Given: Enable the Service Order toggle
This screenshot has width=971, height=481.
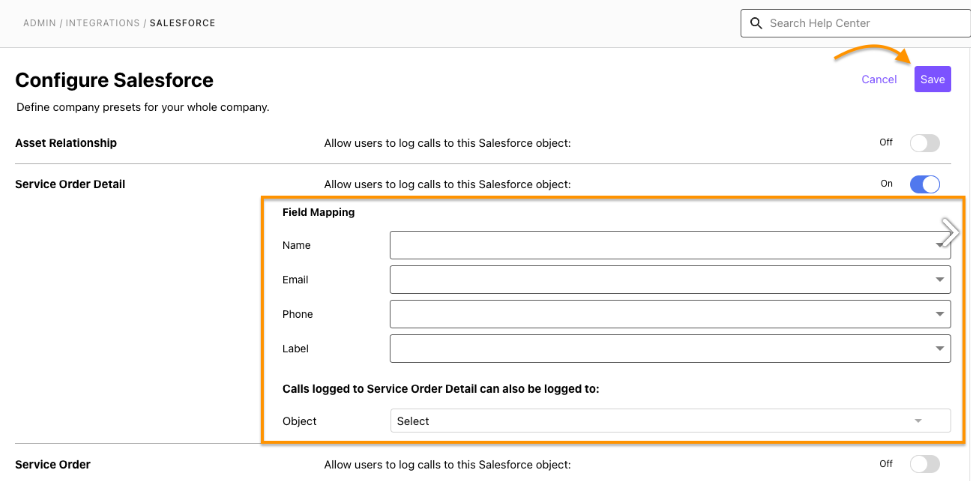Looking at the screenshot, I should [925, 464].
